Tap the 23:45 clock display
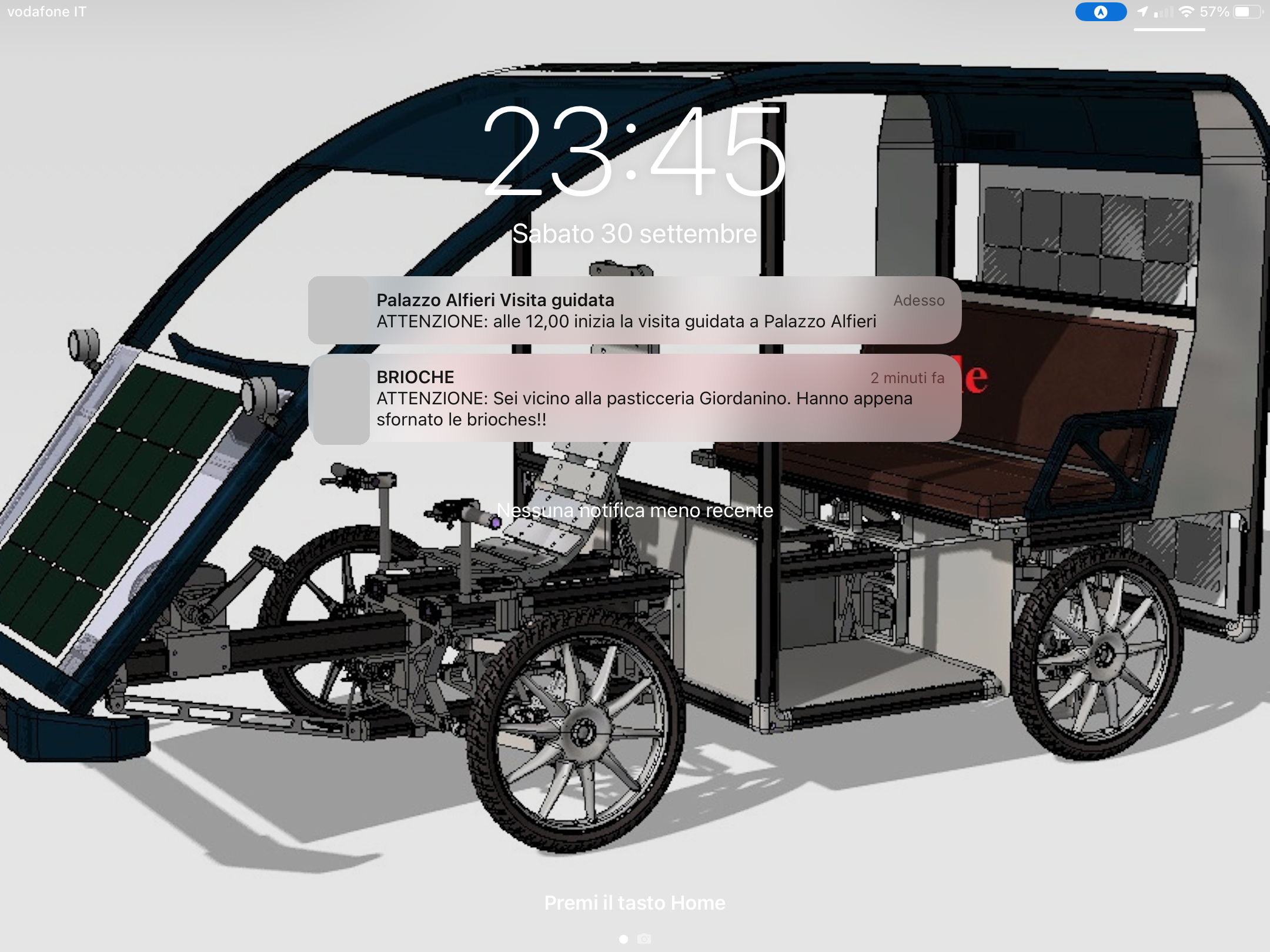1270x952 pixels. 634,152
